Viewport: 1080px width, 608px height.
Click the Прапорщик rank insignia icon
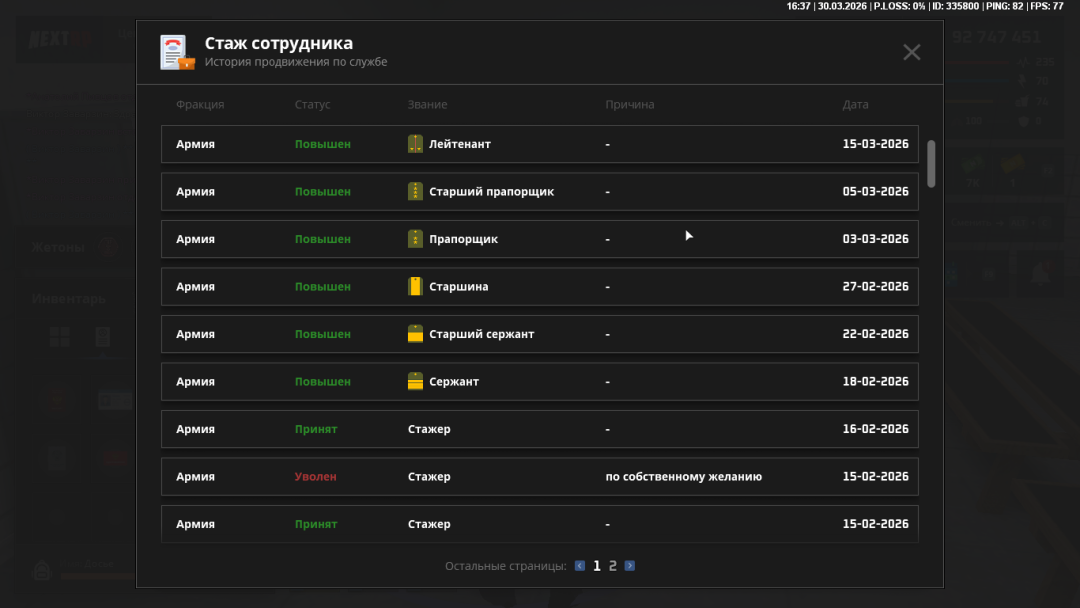415,239
